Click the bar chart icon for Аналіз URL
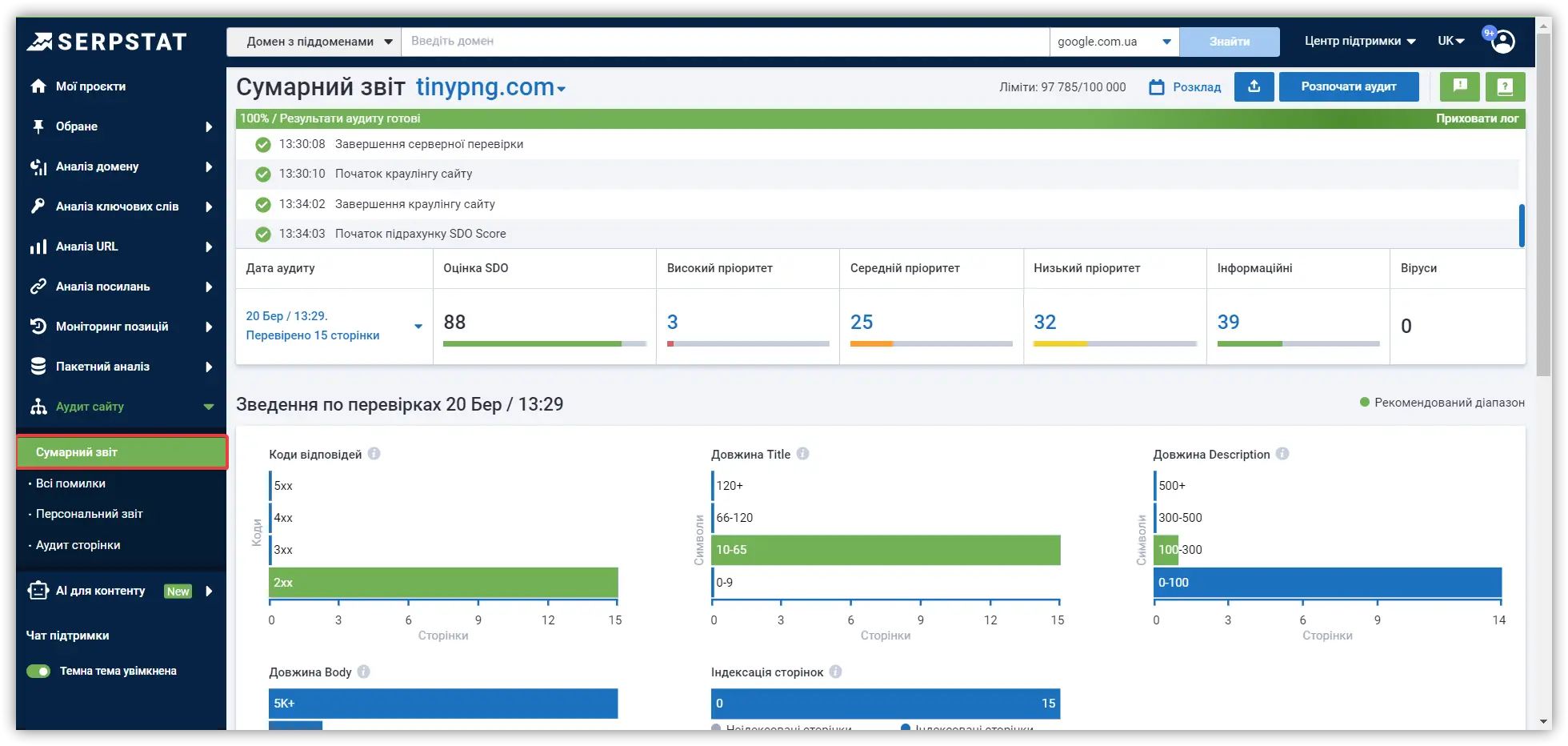 pos(38,247)
